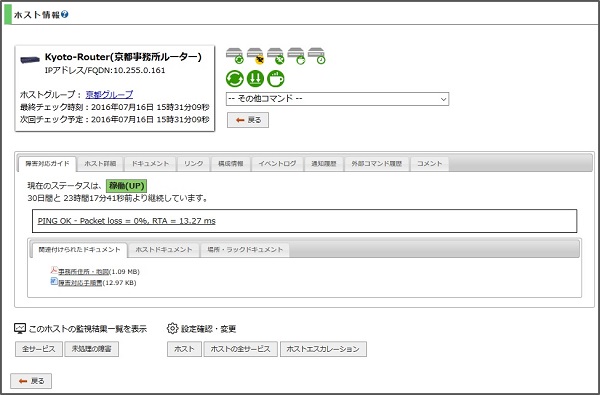Viewport: 600px width, 395px height.
Task: Click host icon with yellow badge
Action: tap(255, 55)
